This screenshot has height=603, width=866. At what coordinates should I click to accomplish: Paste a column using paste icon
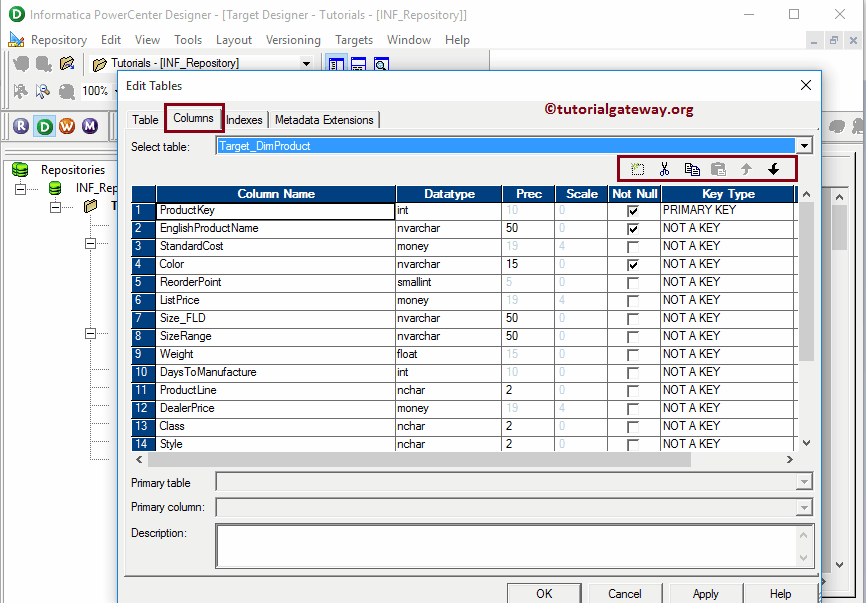[x=718, y=168]
